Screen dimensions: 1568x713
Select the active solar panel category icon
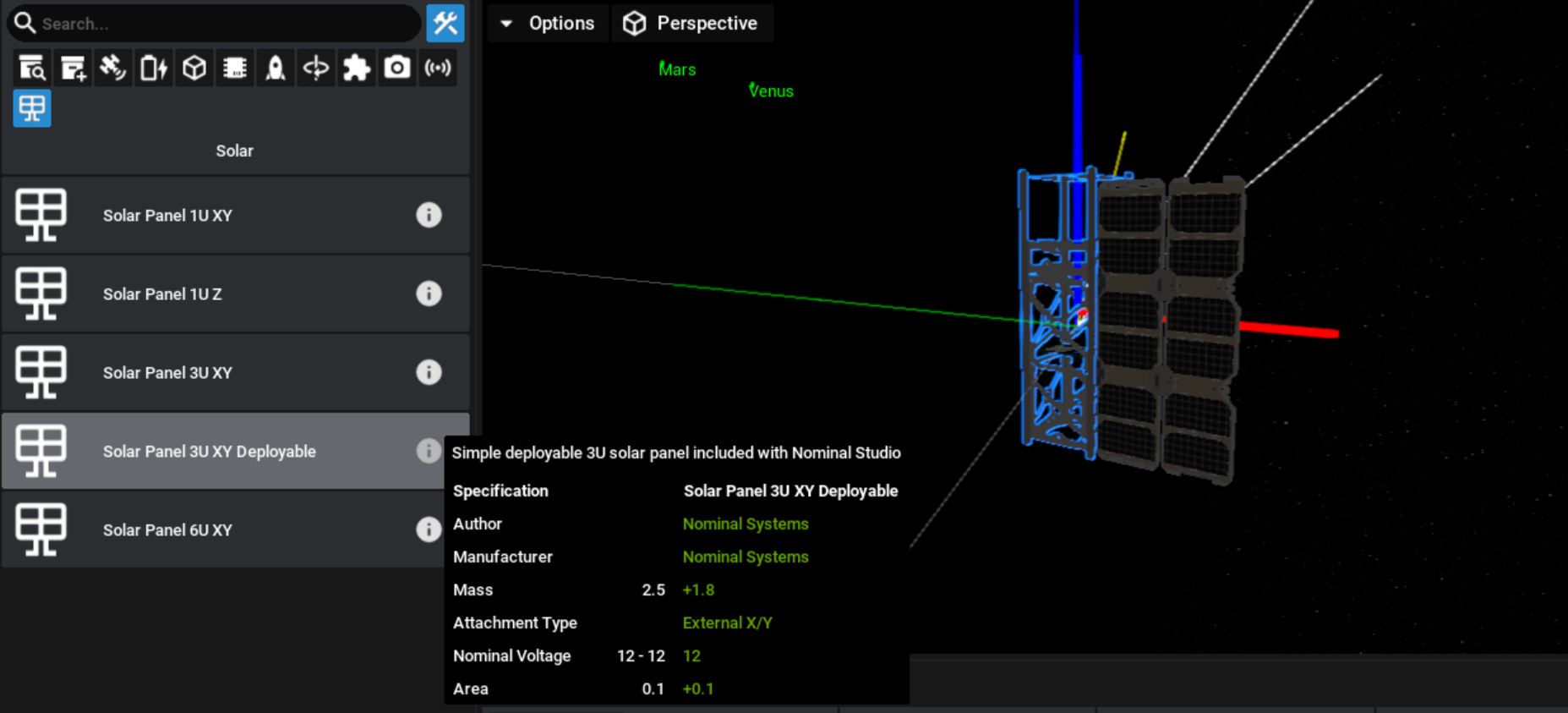(32, 108)
